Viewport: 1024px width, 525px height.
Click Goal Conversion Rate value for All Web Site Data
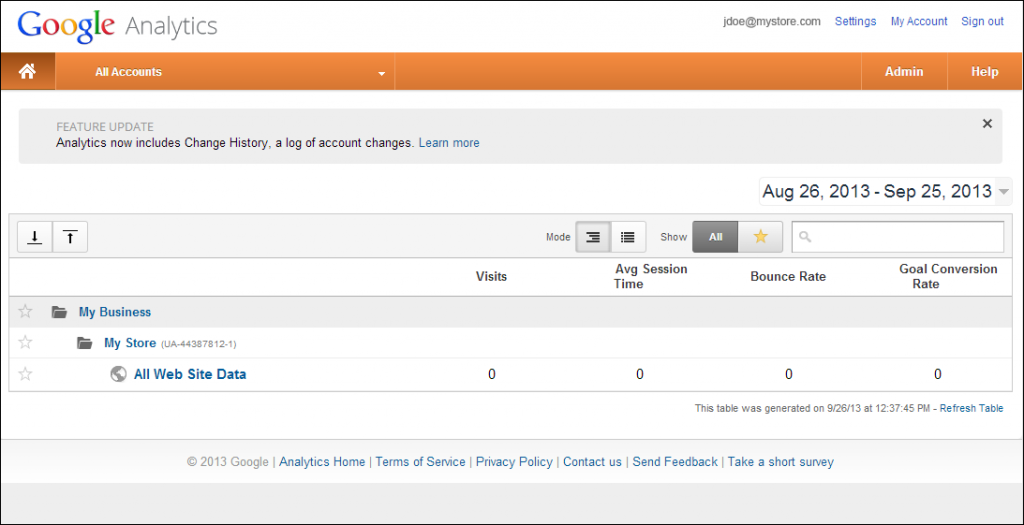coord(938,374)
